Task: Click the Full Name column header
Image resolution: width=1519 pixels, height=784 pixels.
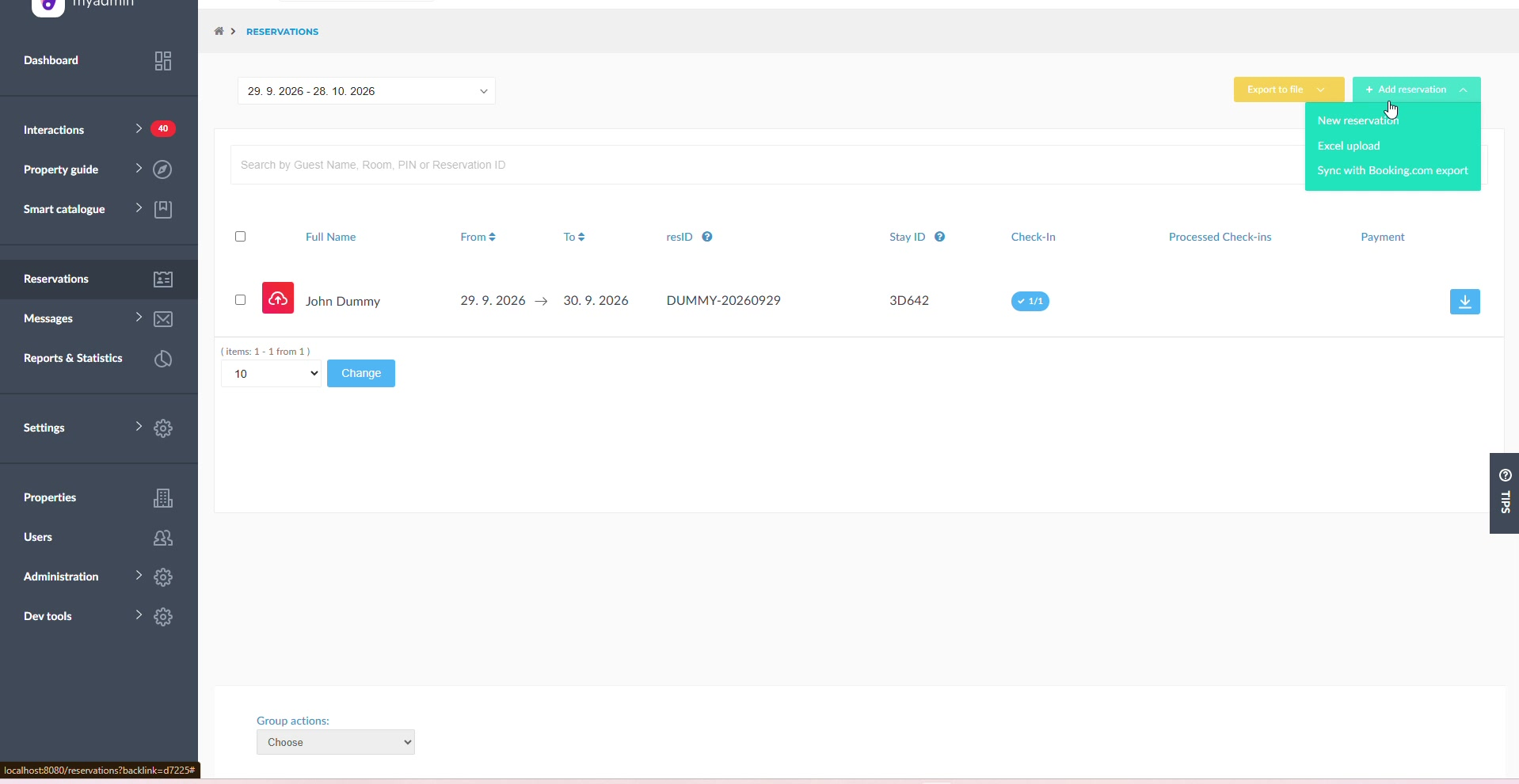Action: pyautogui.click(x=330, y=237)
